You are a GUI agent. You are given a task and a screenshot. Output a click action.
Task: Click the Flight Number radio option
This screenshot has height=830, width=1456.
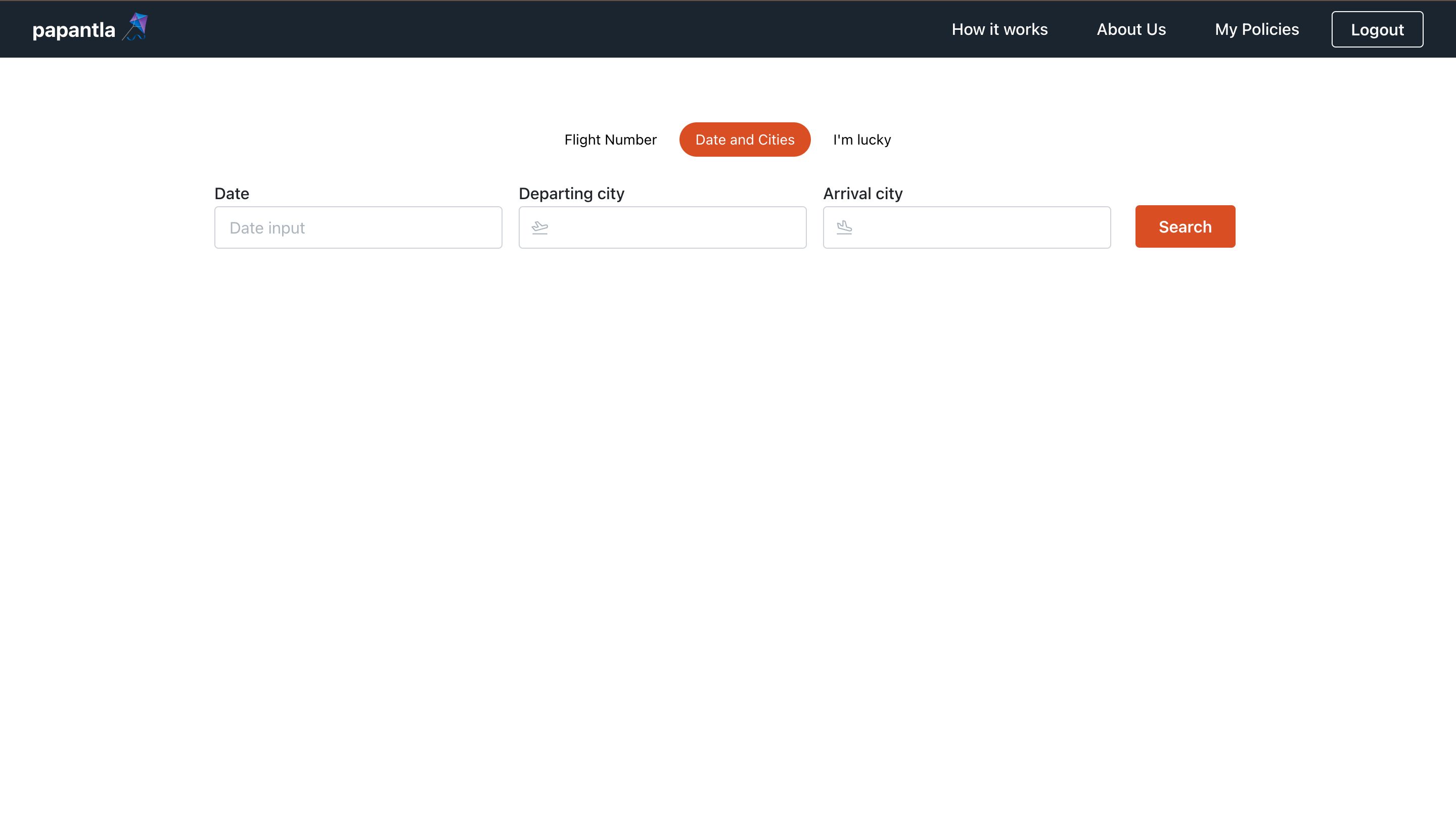(610, 139)
